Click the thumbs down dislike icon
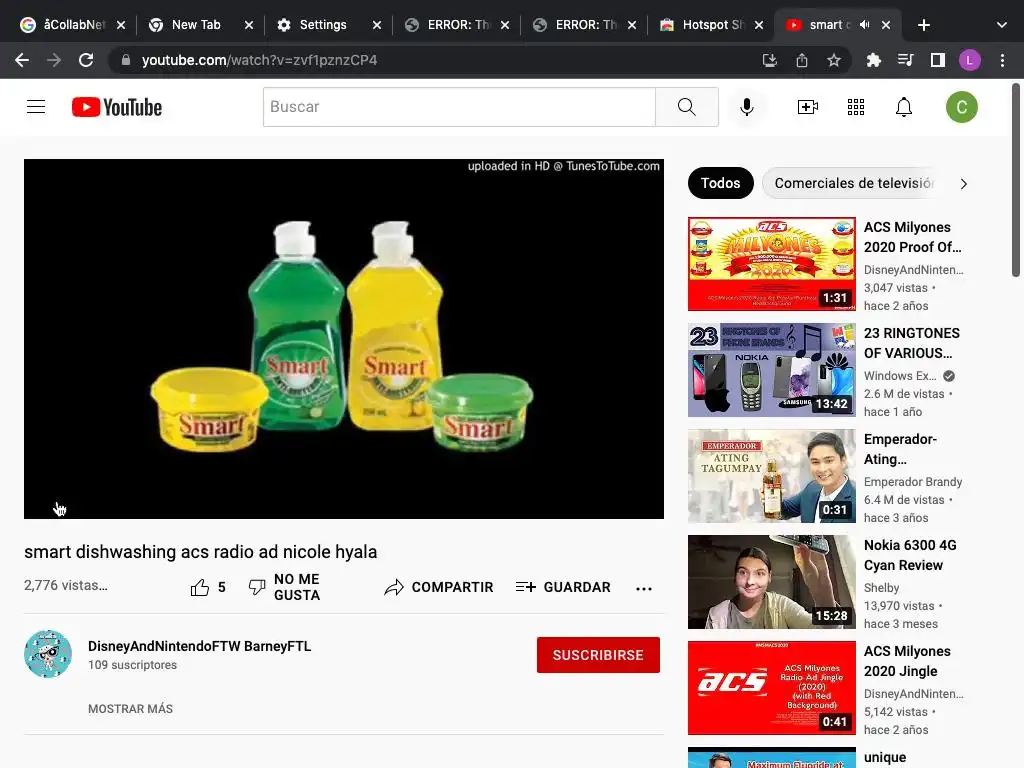 point(257,587)
